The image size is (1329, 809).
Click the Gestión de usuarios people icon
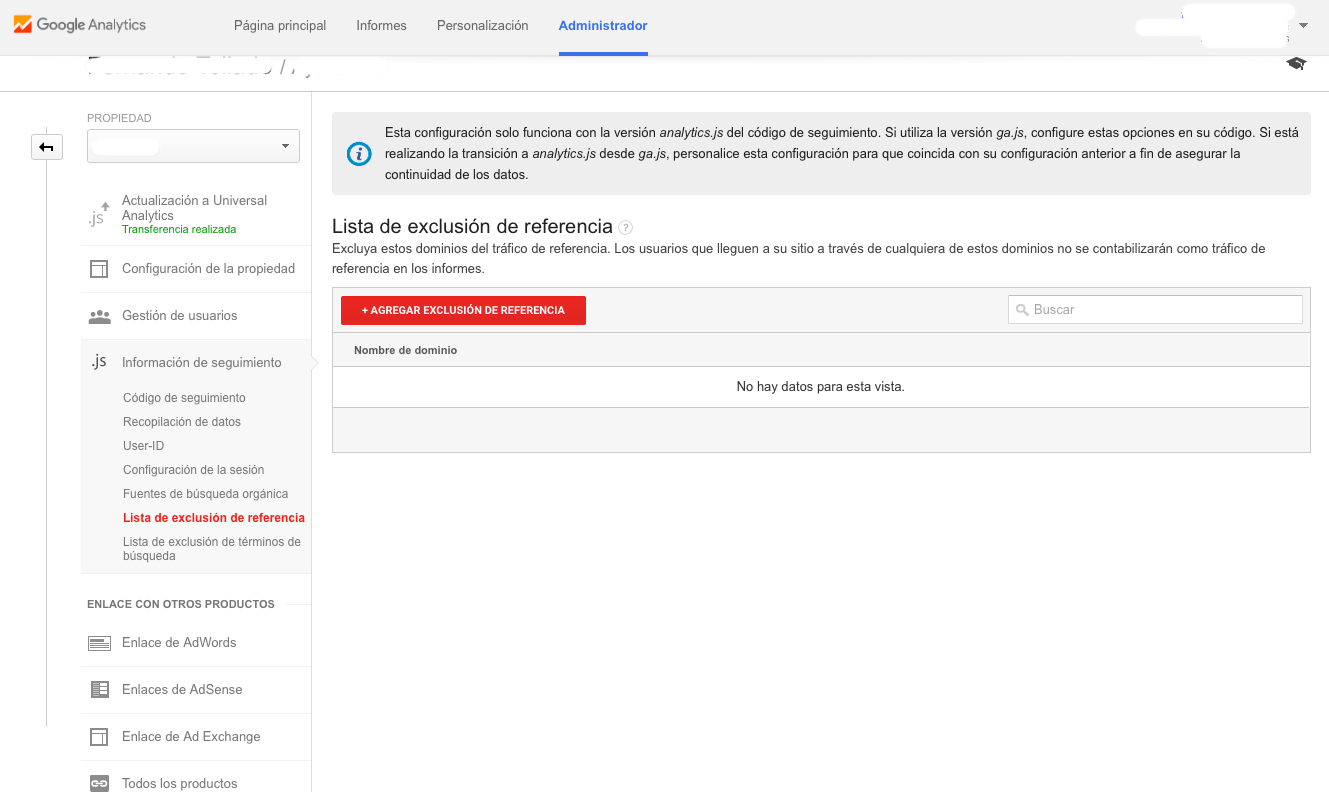pos(99,316)
